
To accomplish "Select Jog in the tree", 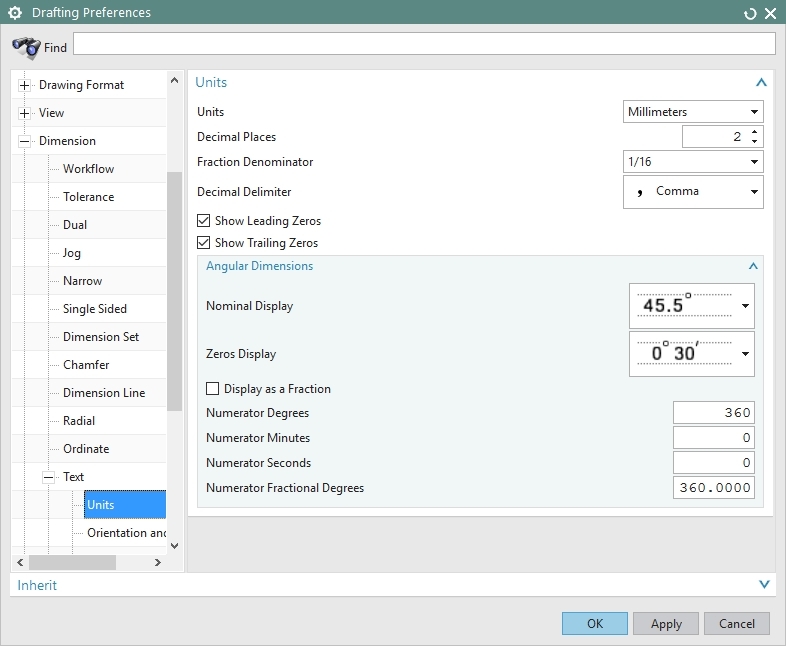I will [72, 253].
